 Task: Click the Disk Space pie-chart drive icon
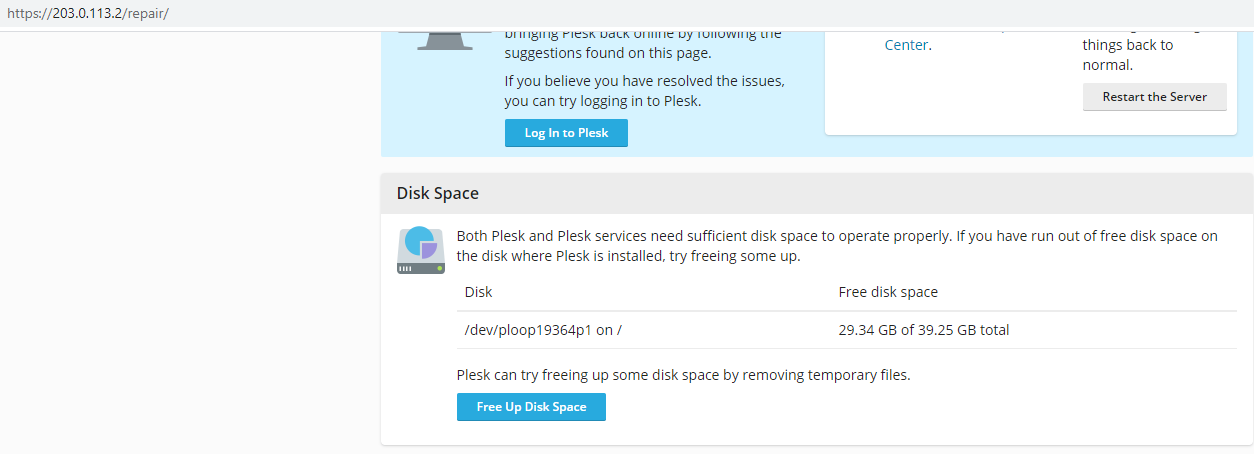pyautogui.click(x=421, y=251)
